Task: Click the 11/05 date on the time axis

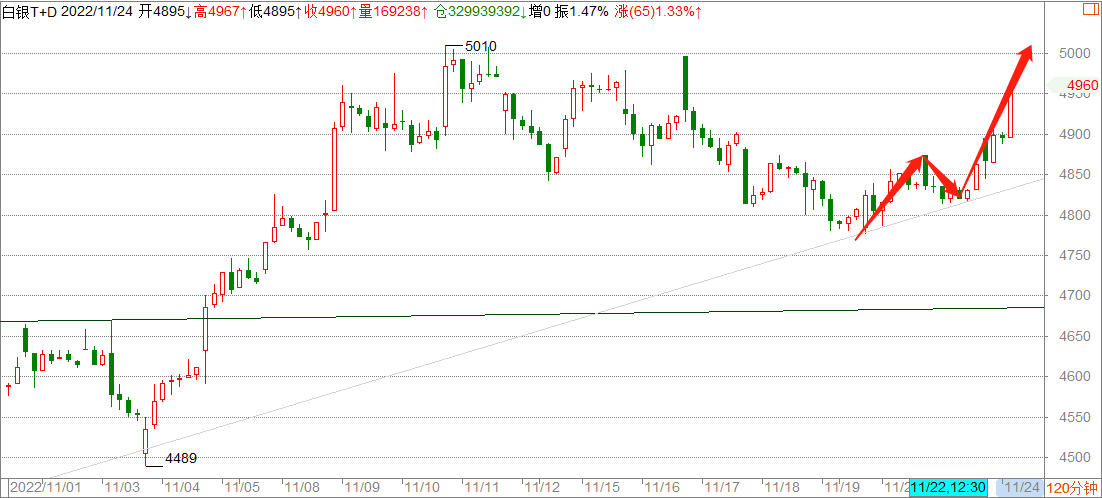Action: point(243,487)
